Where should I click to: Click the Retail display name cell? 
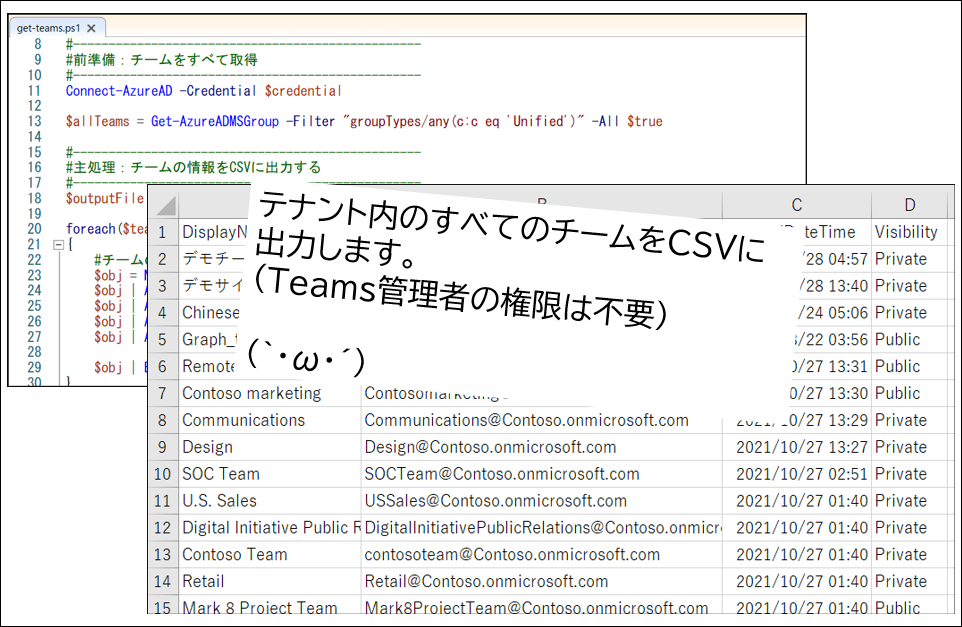click(270, 582)
